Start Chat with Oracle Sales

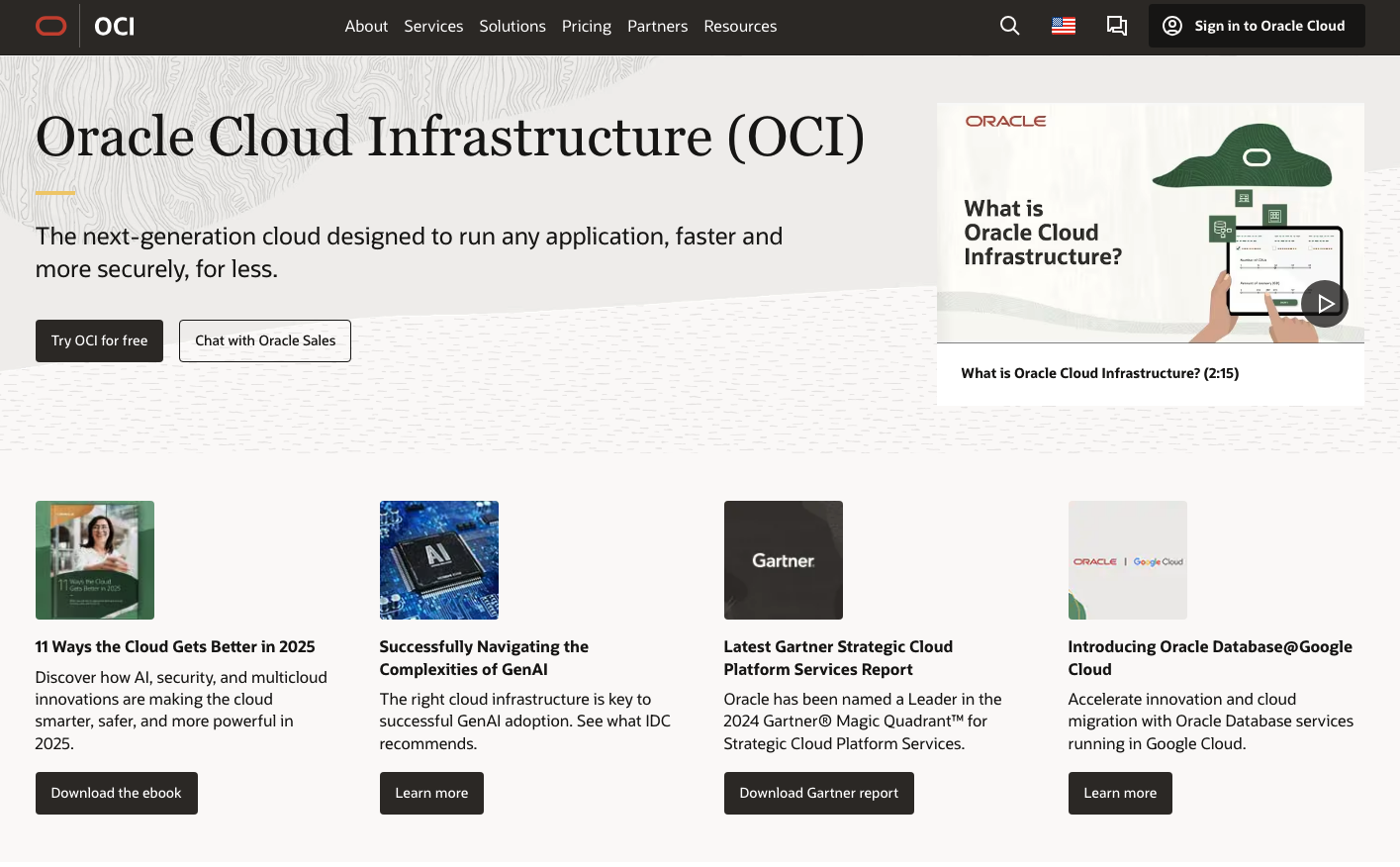[265, 340]
